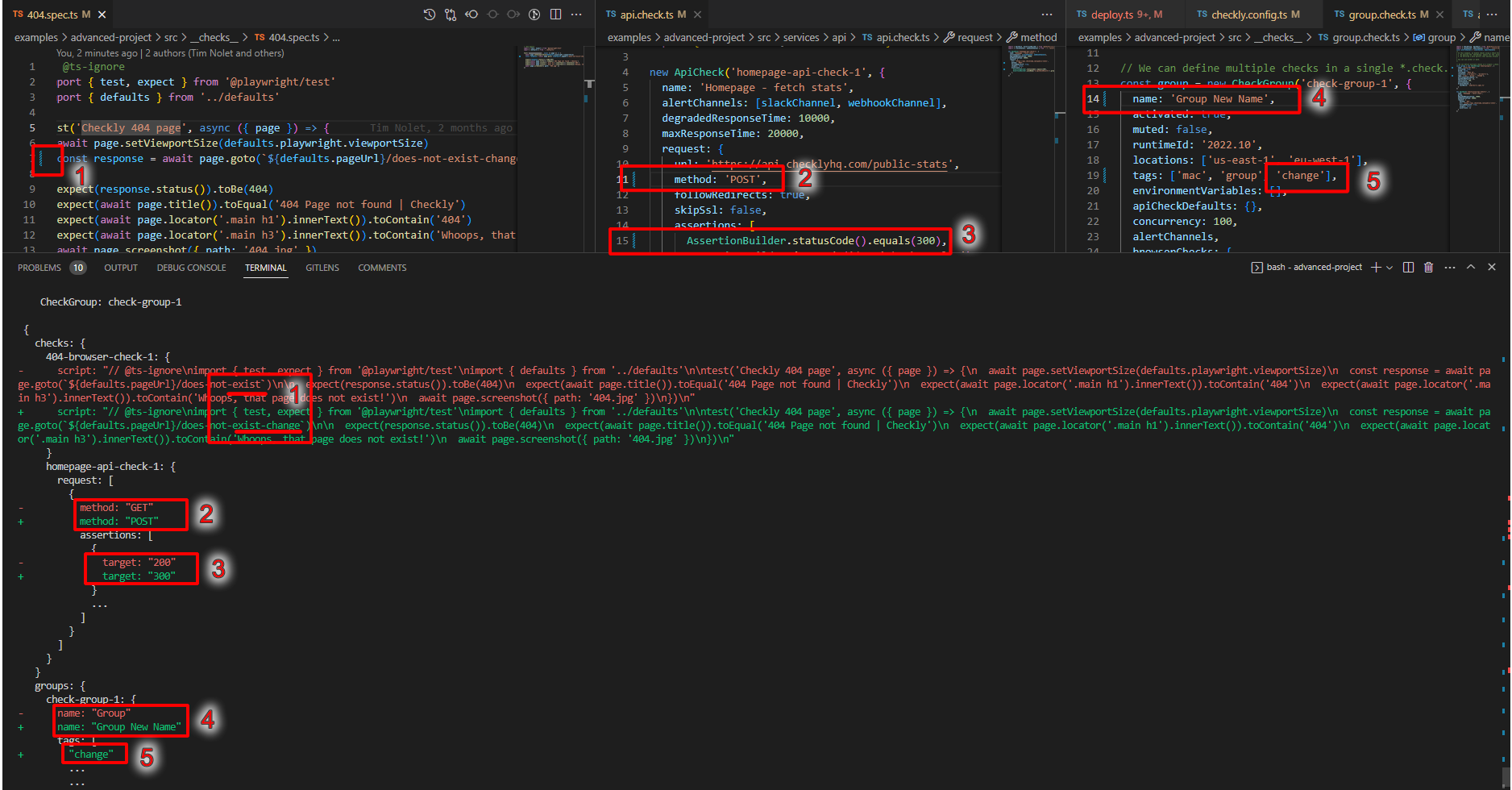Close the bottom terminal panel

pyautogui.click(x=1492, y=267)
